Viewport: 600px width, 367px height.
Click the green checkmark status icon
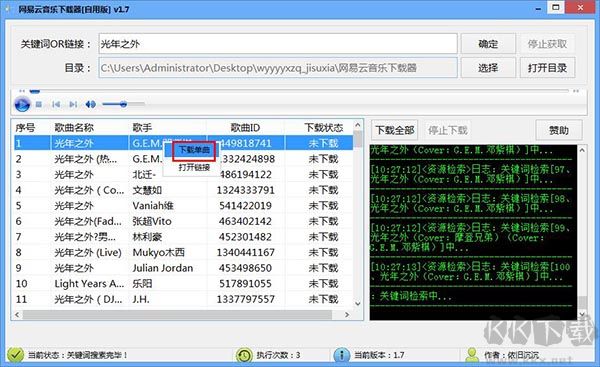pos(15,355)
